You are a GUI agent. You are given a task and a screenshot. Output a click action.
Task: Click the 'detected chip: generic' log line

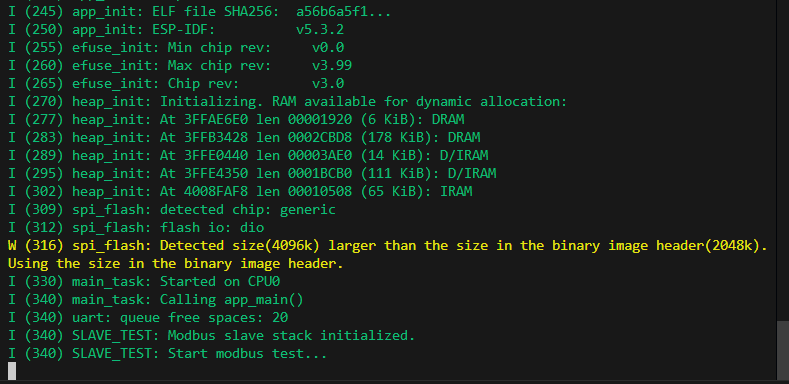(172, 209)
